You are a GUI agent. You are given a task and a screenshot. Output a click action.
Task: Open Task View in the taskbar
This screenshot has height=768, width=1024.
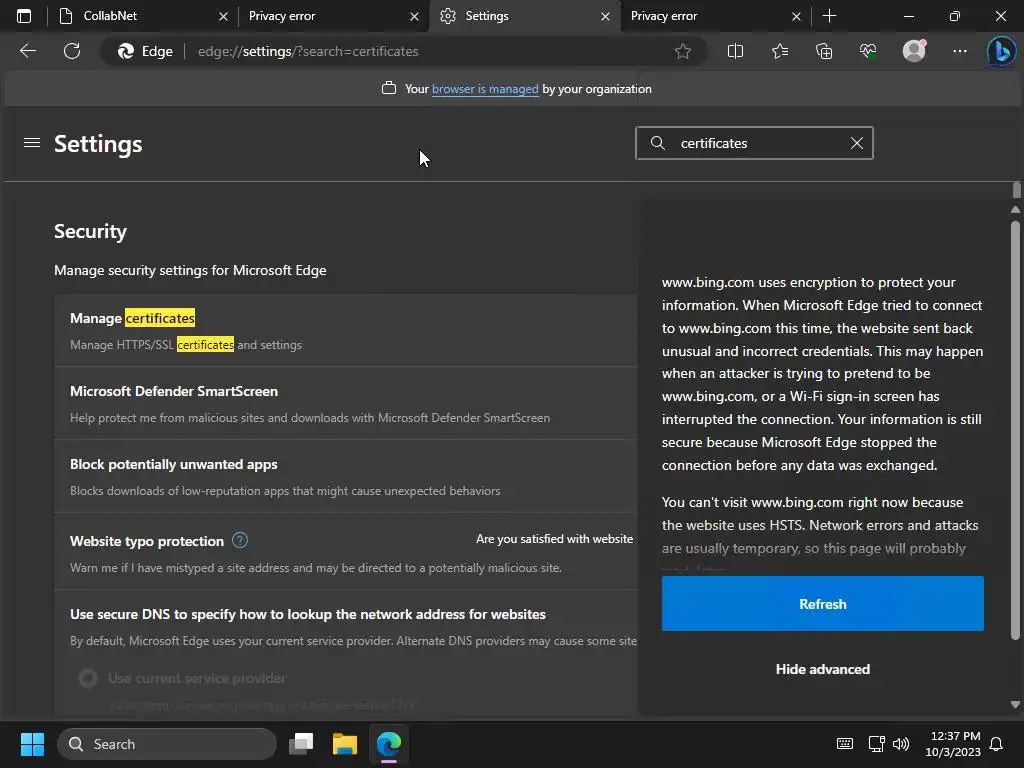pos(301,744)
